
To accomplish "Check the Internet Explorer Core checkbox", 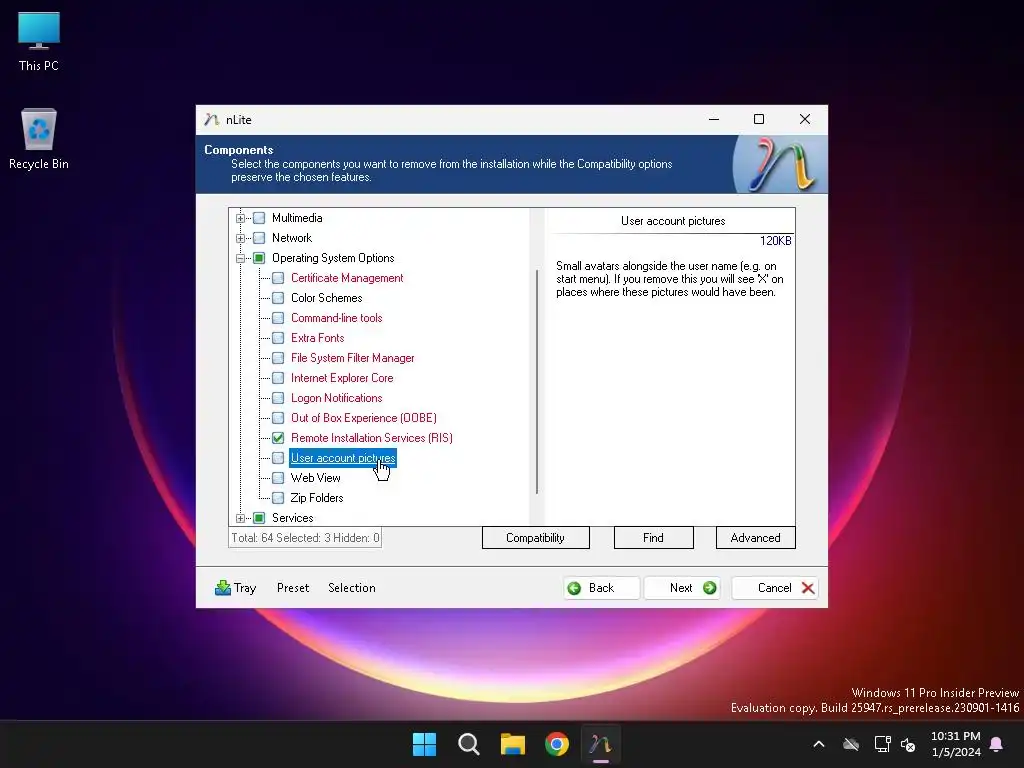I will pyautogui.click(x=278, y=378).
